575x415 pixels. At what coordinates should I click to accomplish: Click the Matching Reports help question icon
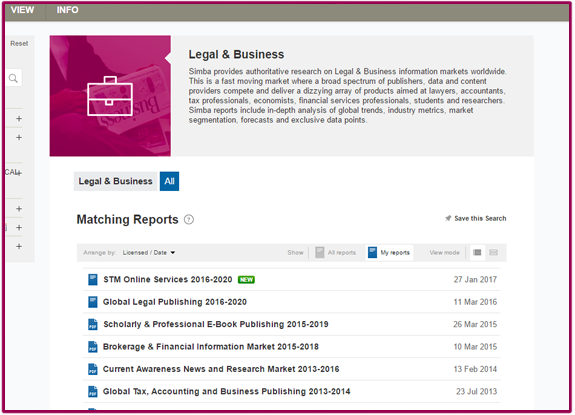click(x=189, y=220)
